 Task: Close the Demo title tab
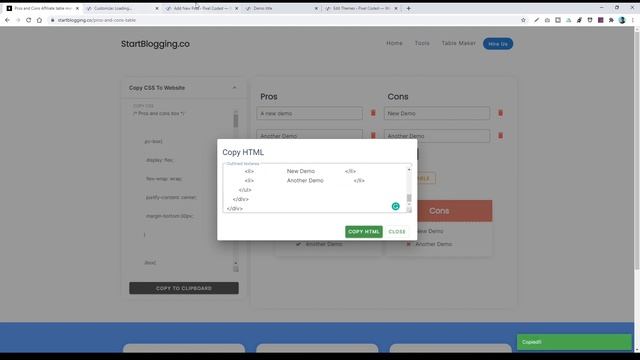click(x=316, y=8)
